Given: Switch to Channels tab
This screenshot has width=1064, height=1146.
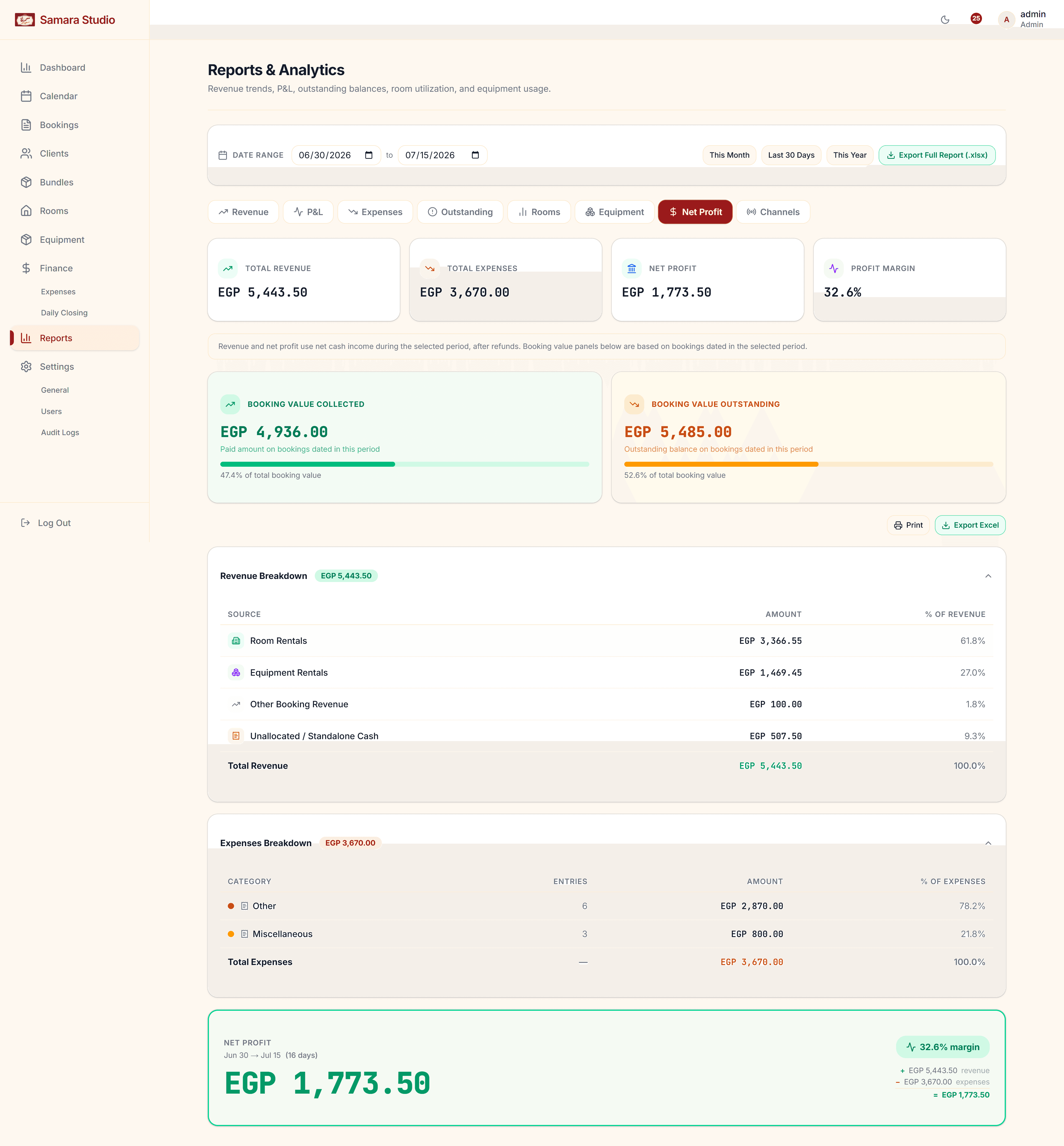Looking at the screenshot, I should pyautogui.click(x=773, y=212).
